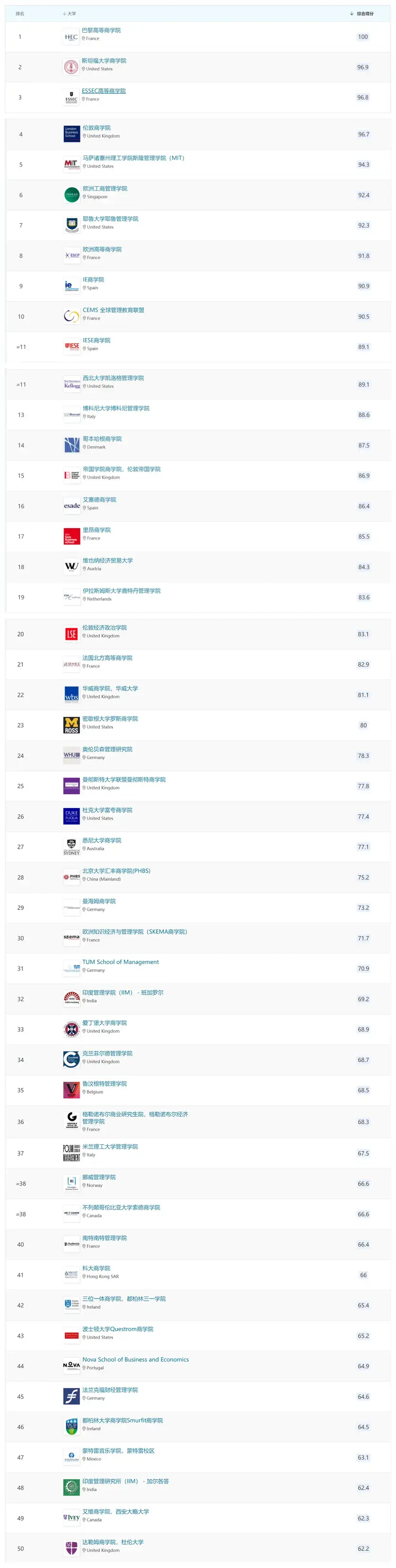
Task: Click the 排名 column header
Action: click(20, 13)
